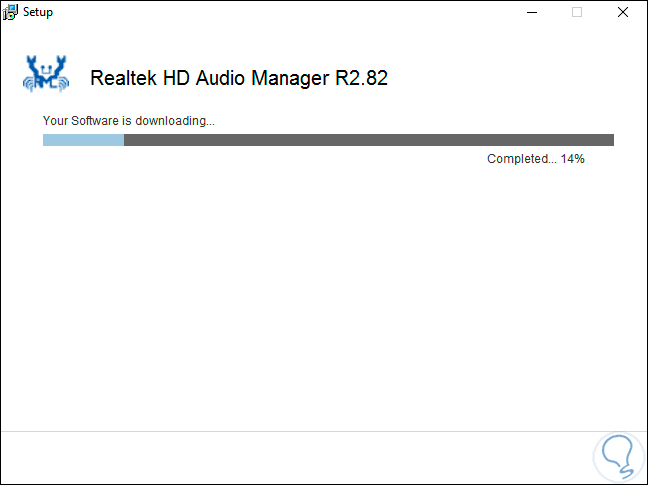
Task: Click the greyed-out maximize button
Action: coord(577,12)
